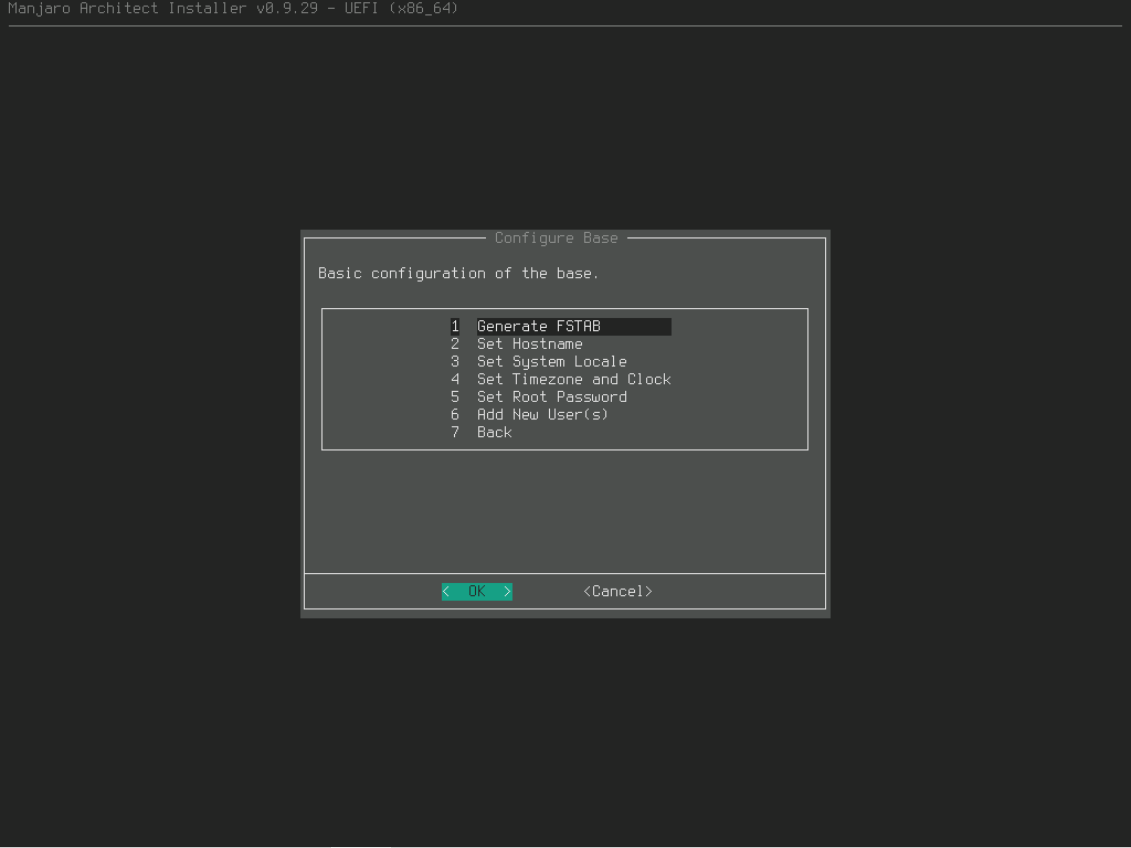Choose the Set Root Password entry

coord(551,397)
